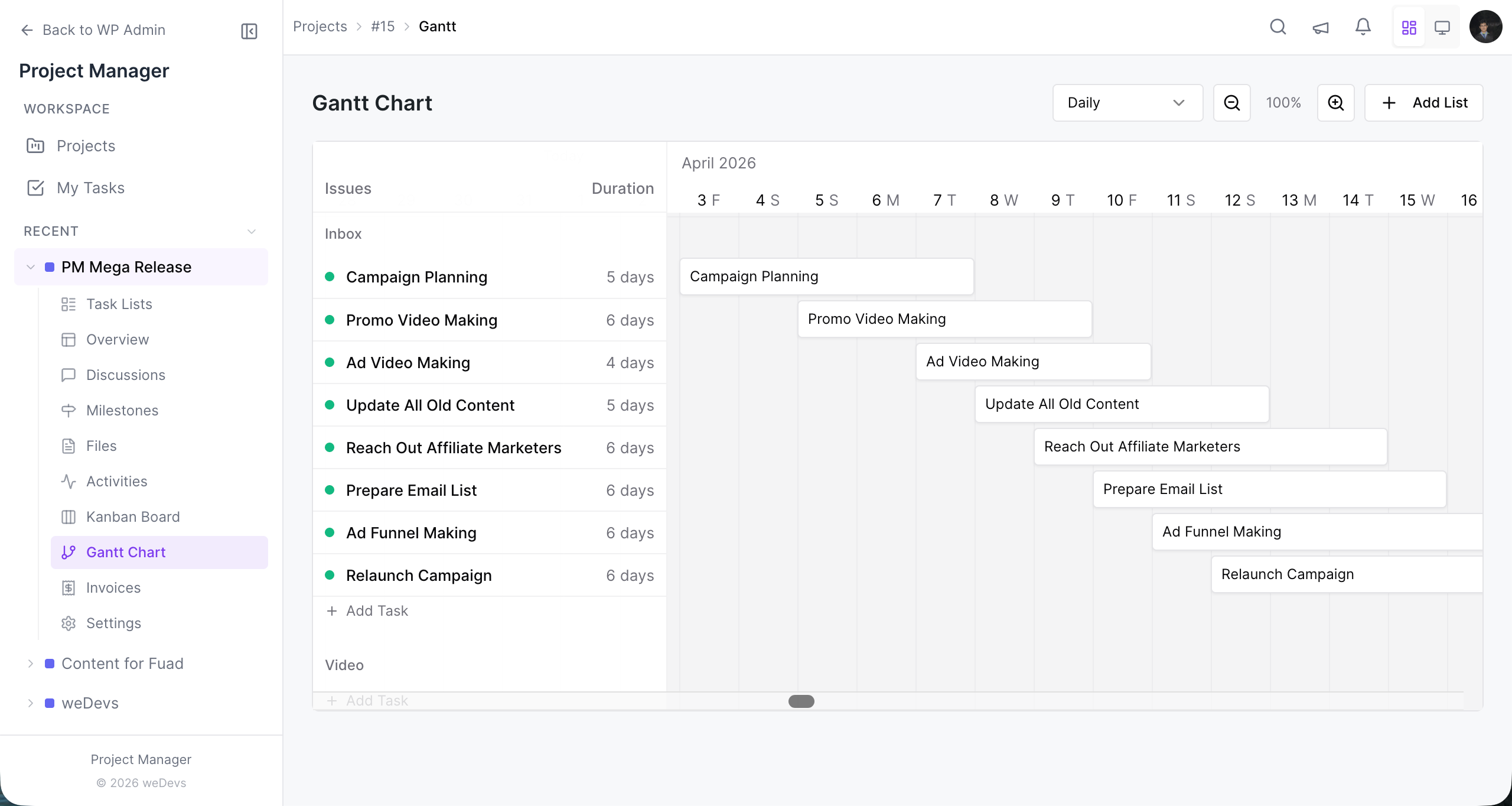Image resolution: width=1512 pixels, height=806 pixels.
Task: Toggle the Relaunch Campaign status dot
Action: (330, 575)
